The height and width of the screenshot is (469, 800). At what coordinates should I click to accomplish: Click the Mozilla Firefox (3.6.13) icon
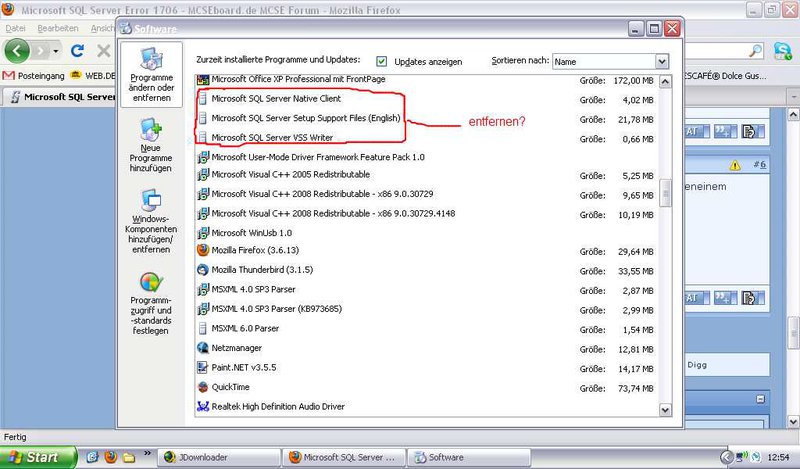pos(203,250)
